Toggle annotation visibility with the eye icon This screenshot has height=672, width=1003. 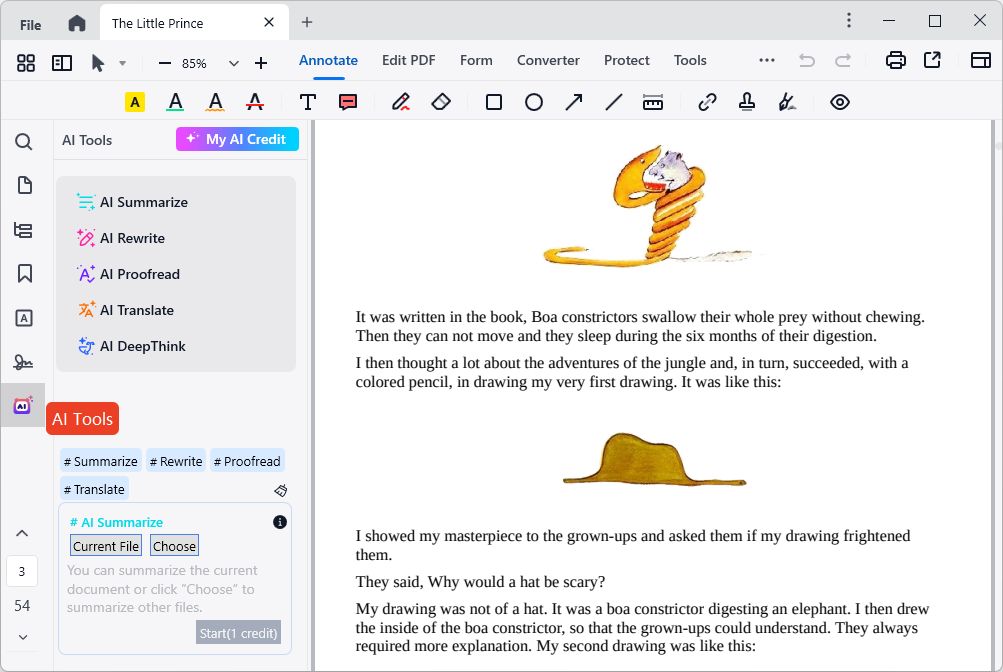(839, 101)
